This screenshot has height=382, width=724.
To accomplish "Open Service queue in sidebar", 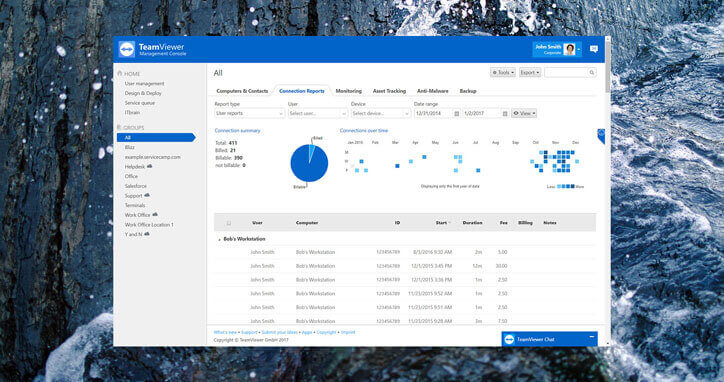I will click(140, 103).
